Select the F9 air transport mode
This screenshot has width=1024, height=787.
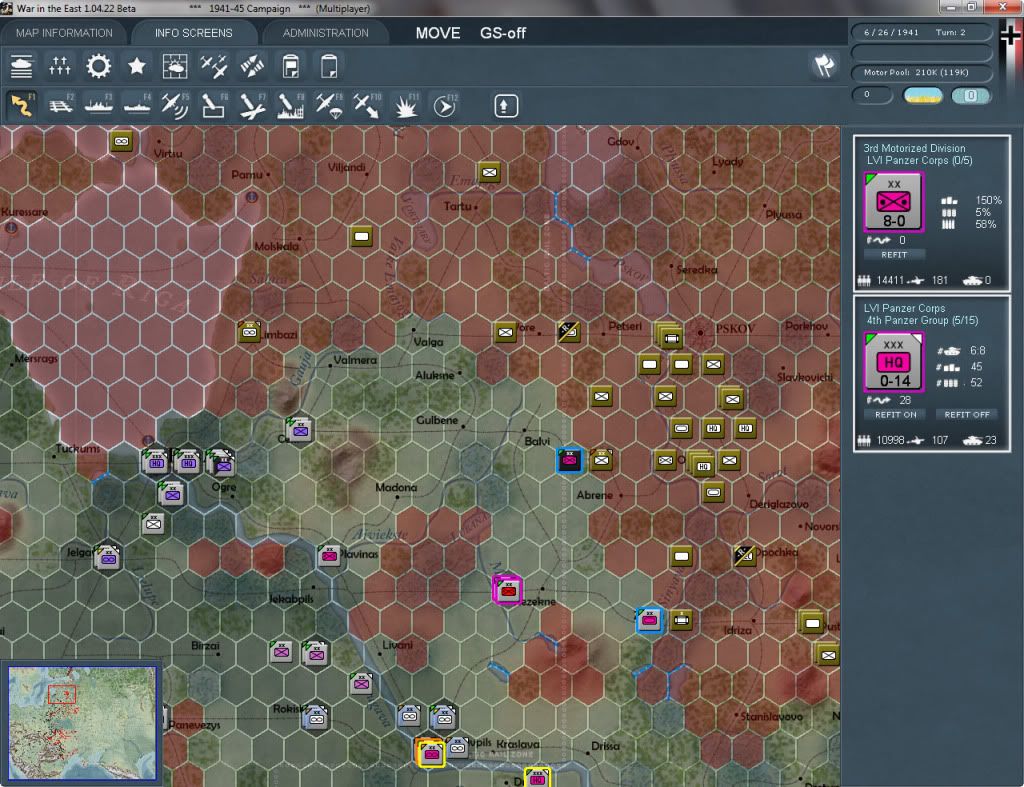[x=329, y=106]
